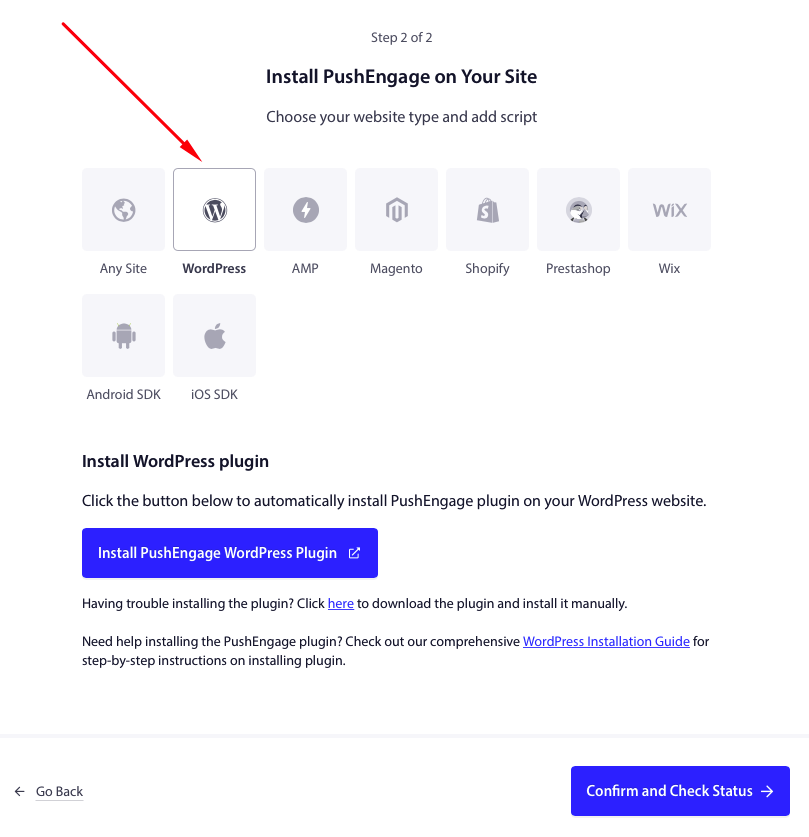Select the Wix logo tile

669,210
